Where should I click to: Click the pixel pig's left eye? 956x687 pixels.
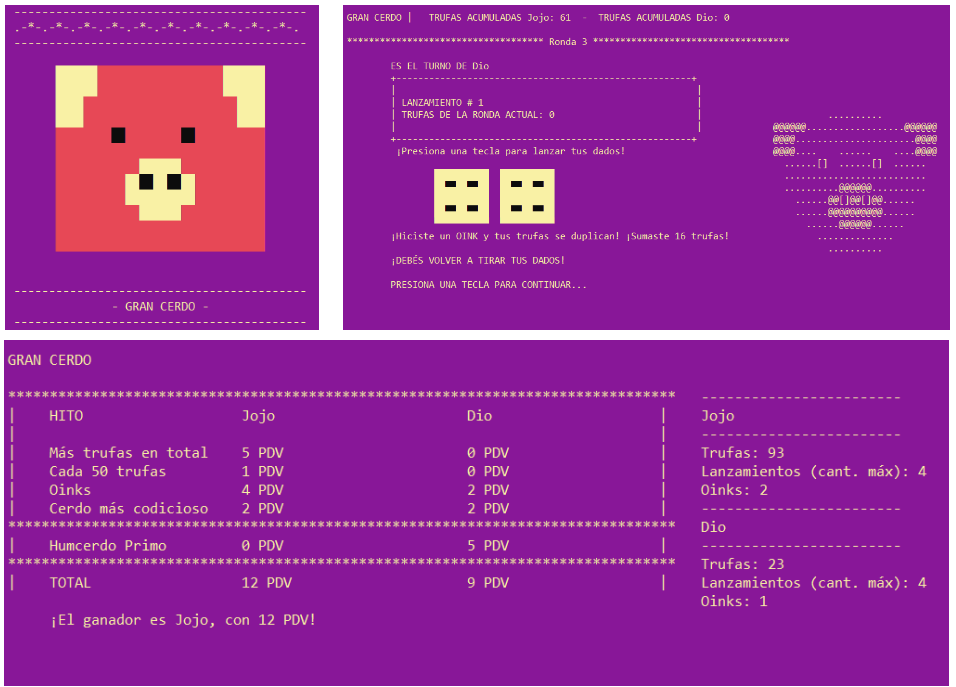118,135
